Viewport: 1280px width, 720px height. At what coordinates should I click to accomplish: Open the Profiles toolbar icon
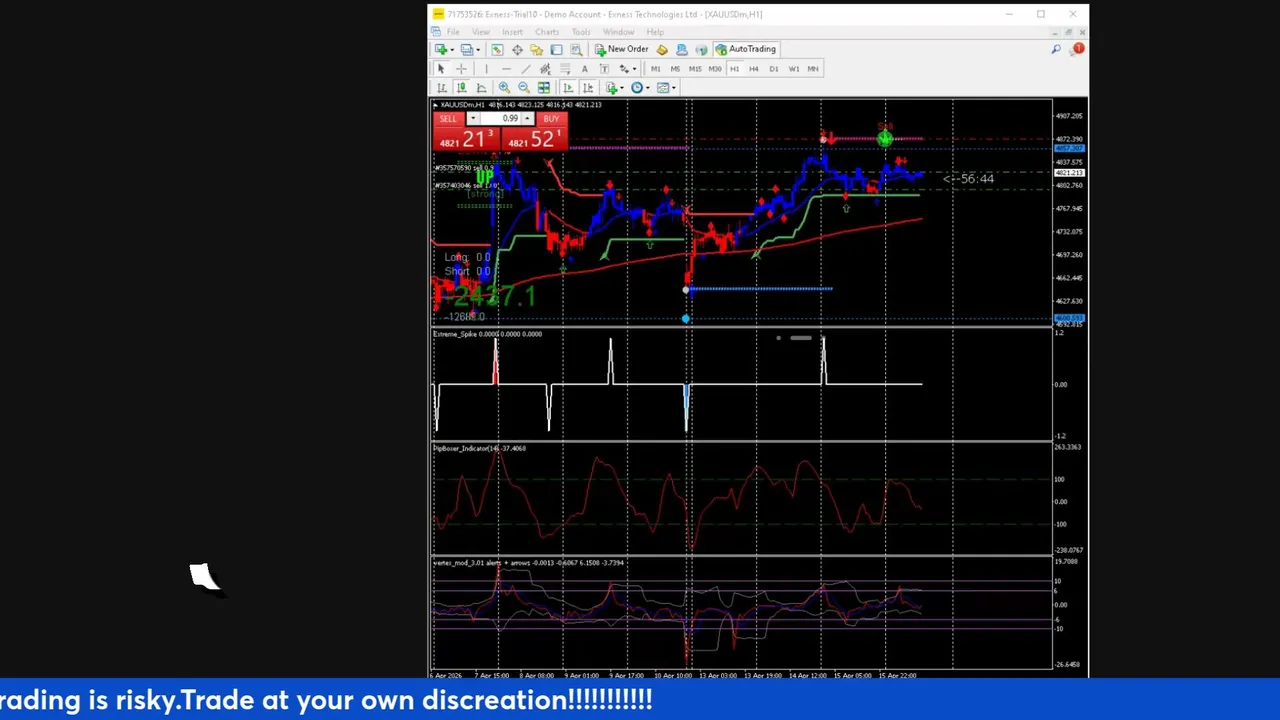click(x=467, y=49)
